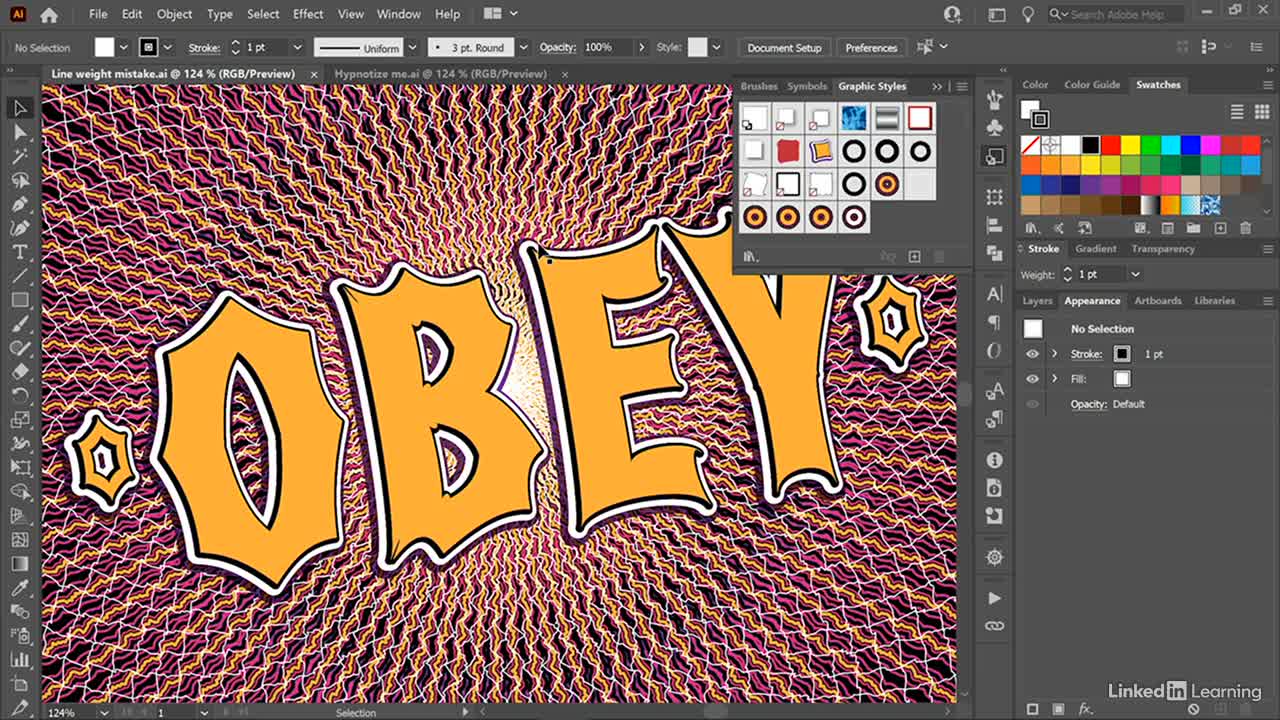Select the Pen tool

tap(19, 204)
